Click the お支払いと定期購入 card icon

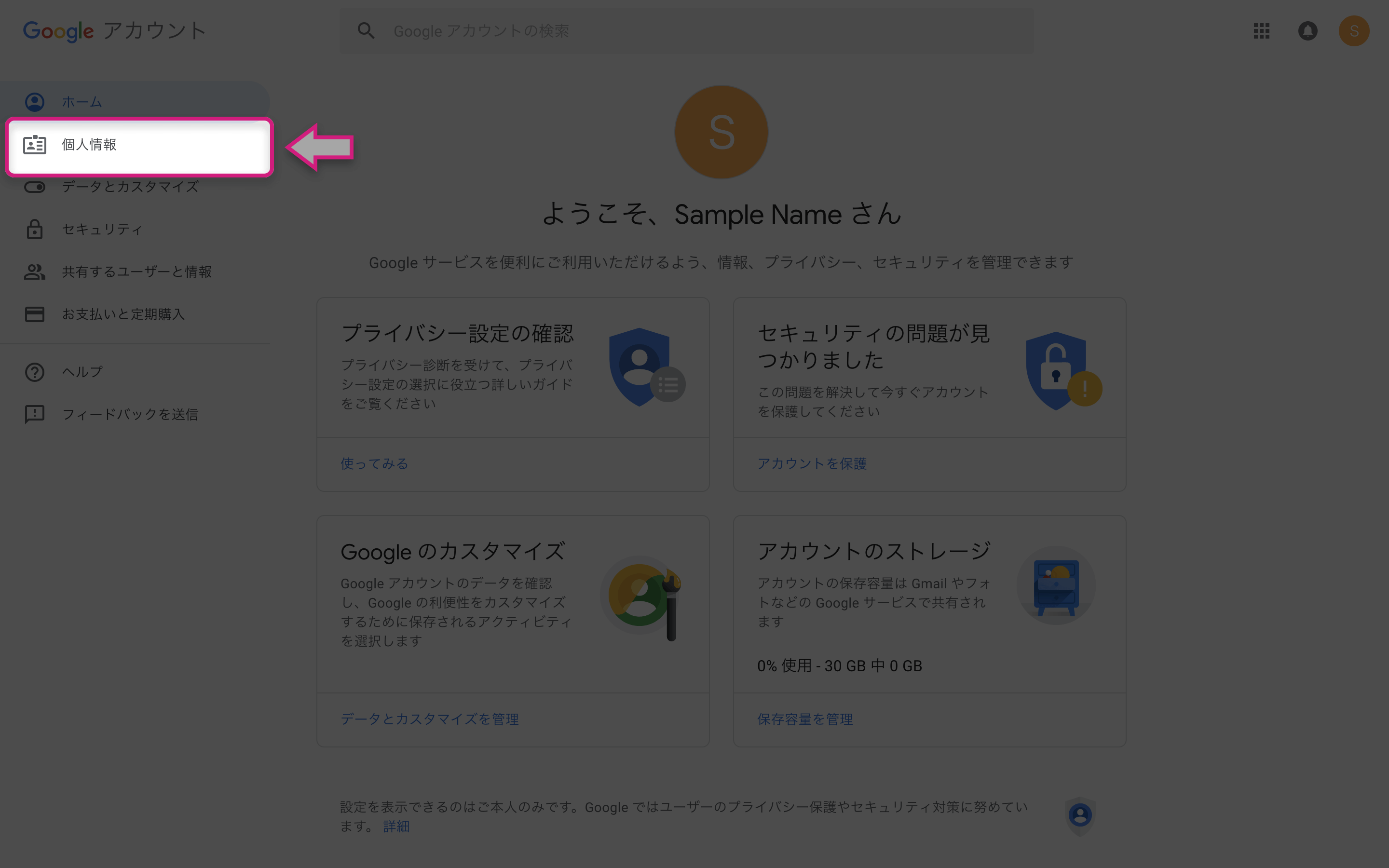tap(34, 314)
